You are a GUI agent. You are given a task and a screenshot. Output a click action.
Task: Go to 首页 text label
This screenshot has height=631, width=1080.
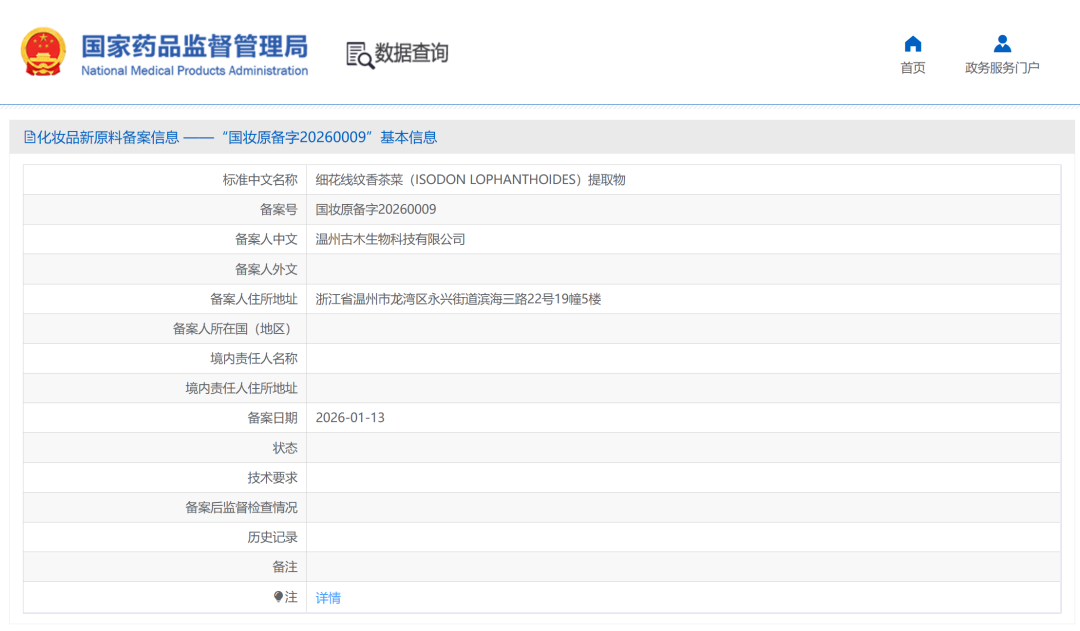coord(912,68)
